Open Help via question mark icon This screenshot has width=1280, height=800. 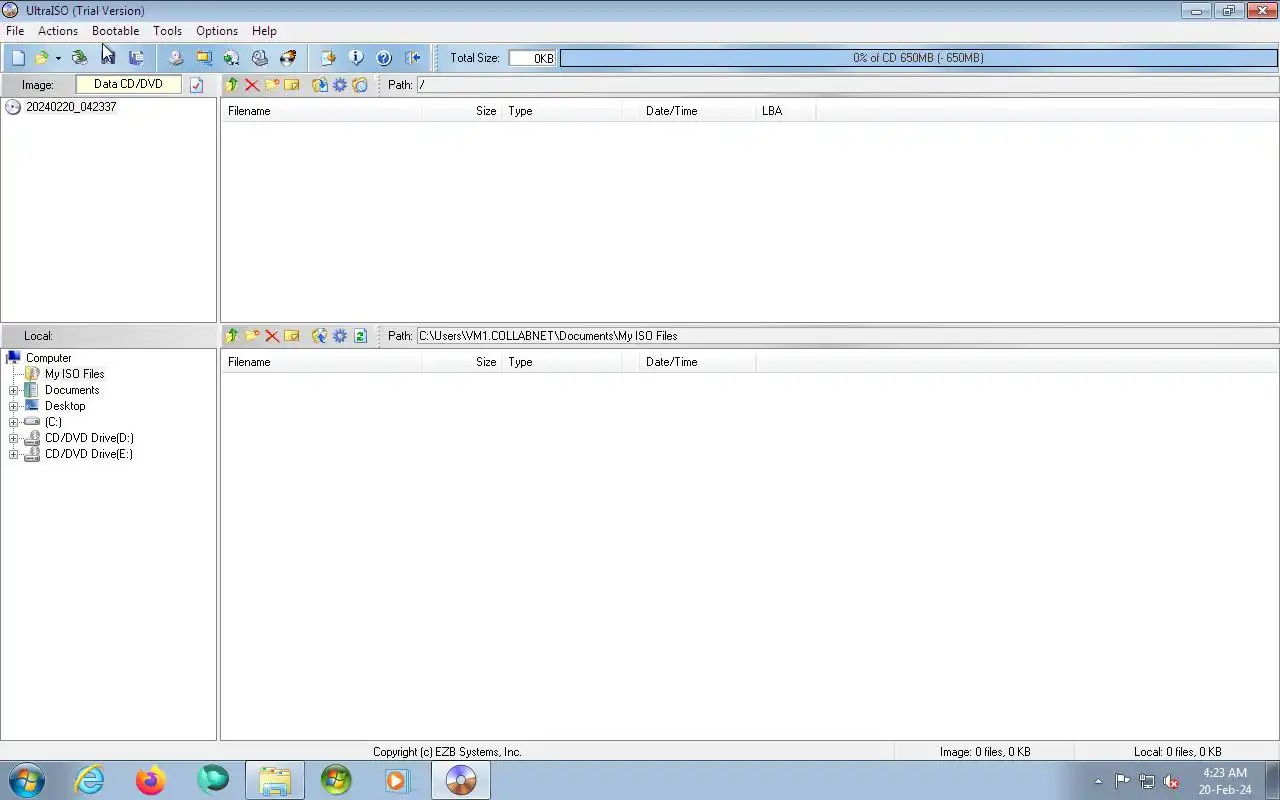click(x=384, y=58)
